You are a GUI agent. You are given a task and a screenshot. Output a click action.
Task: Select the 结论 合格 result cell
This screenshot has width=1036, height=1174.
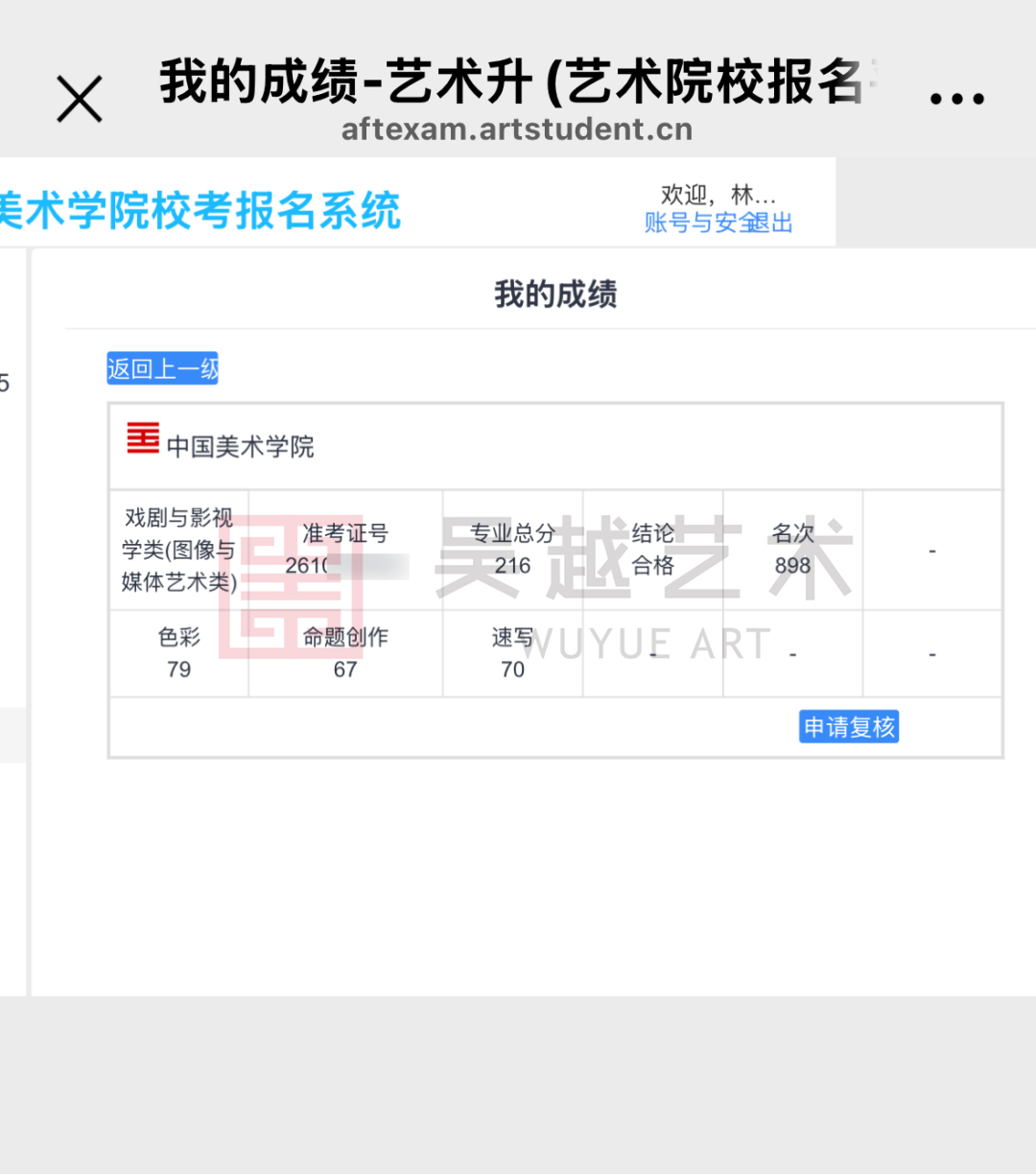pyautogui.click(x=652, y=550)
